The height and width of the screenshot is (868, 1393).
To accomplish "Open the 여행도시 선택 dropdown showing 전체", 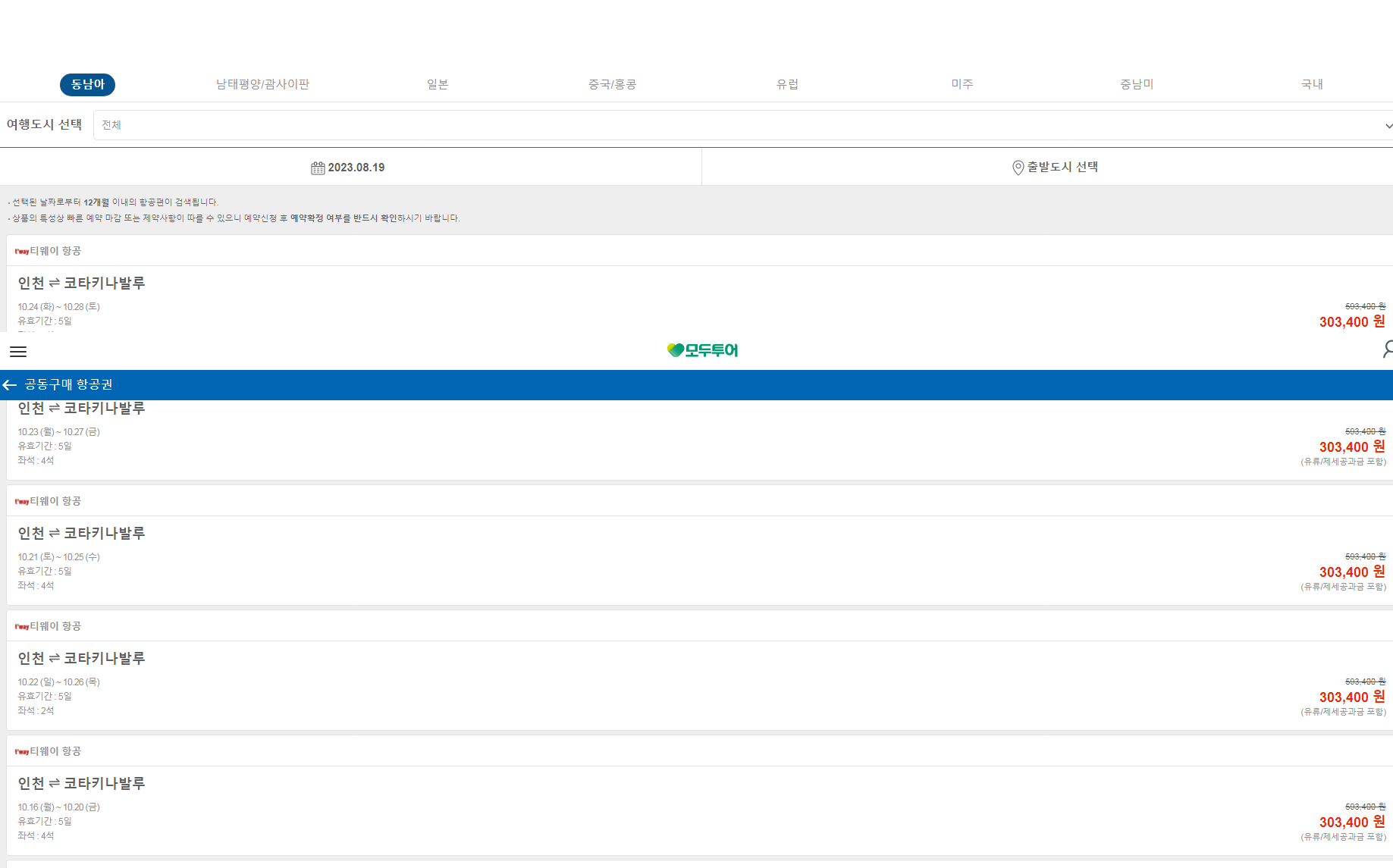I will pyautogui.click(x=743, y=125).
